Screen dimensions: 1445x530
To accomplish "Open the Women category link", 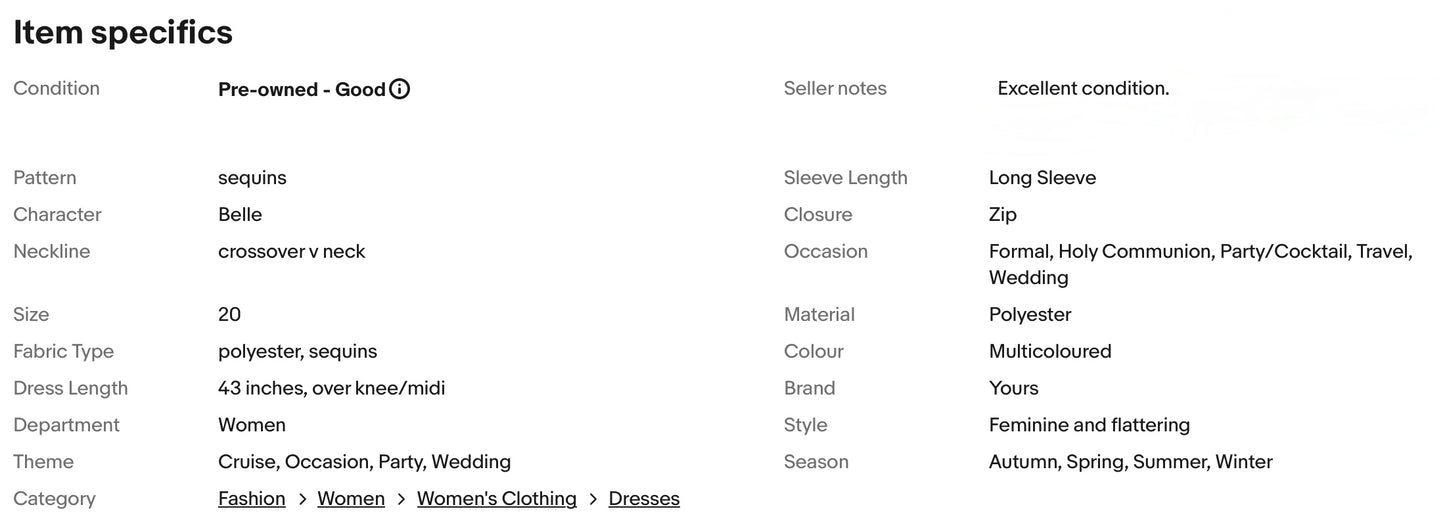I will (351, 498).
